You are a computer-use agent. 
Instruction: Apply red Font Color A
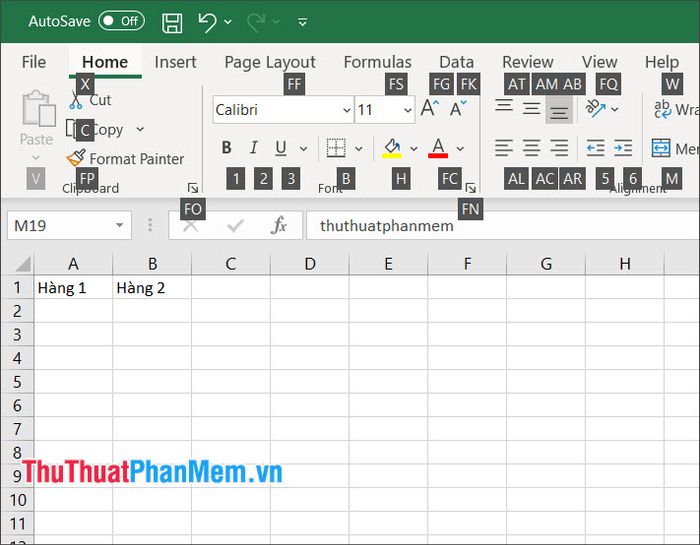pyautogui.click(x=438, y=148)
